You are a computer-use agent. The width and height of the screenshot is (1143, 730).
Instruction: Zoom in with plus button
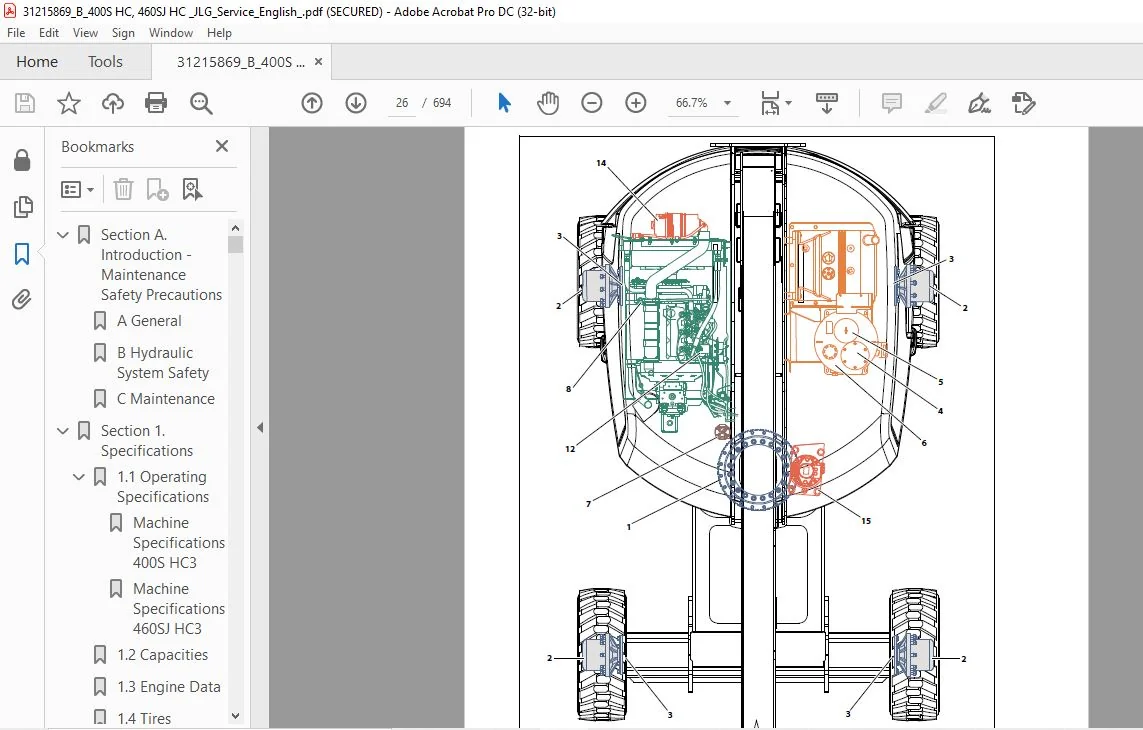tap(636, 103)
